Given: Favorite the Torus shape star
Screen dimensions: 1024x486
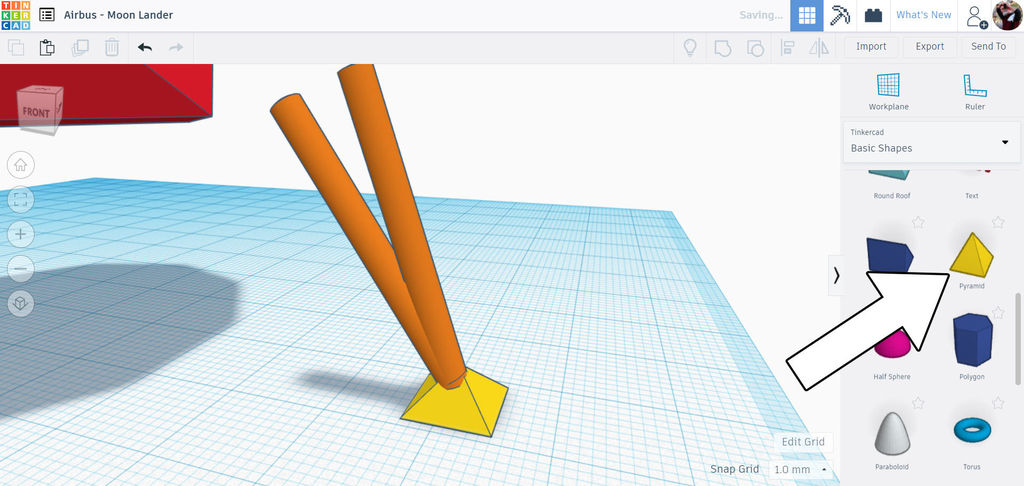Looking at the screenshot, I should 998,403.
